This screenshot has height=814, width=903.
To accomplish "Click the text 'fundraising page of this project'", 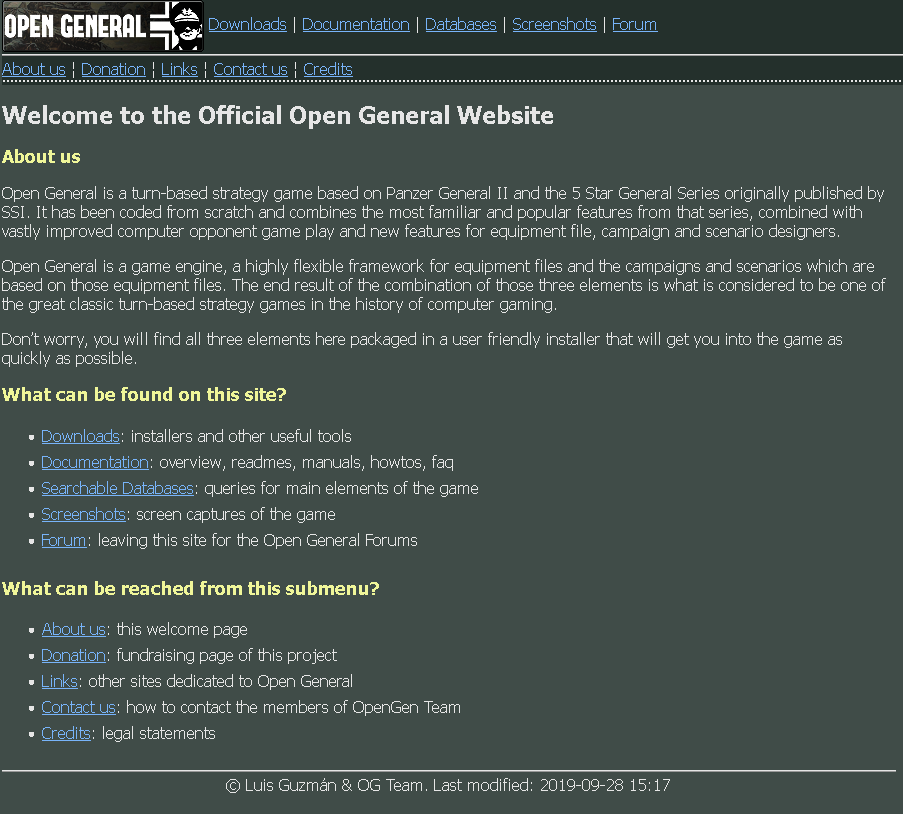I will (x=226, y=655).
